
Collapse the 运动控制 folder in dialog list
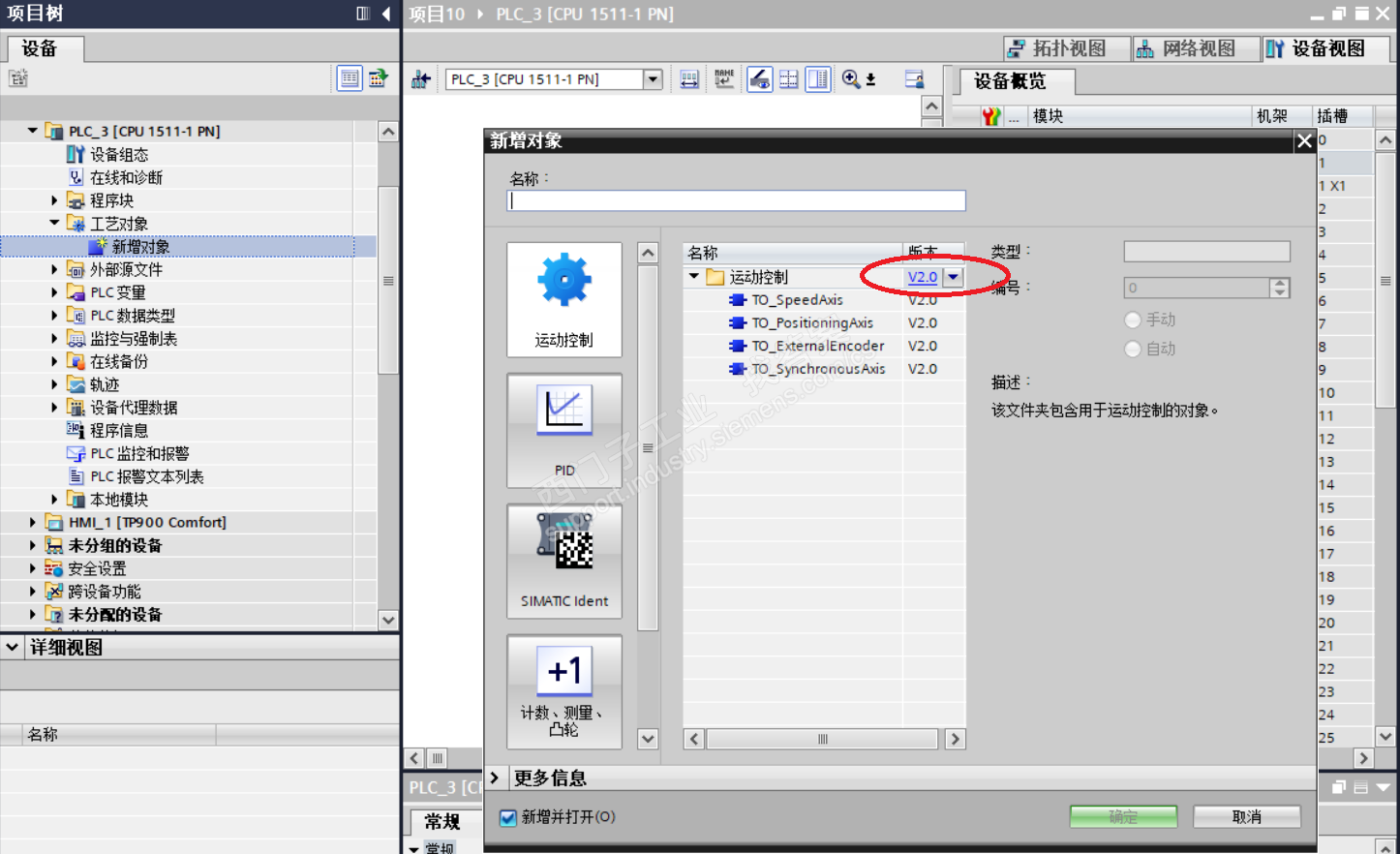pos(694,277)
